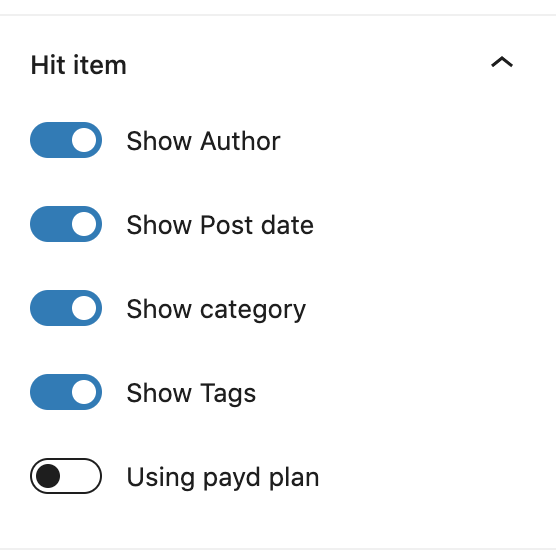Click blue track area of Show Author switch
The height and width of the screenshot is (554, 556).
(51, 140)
